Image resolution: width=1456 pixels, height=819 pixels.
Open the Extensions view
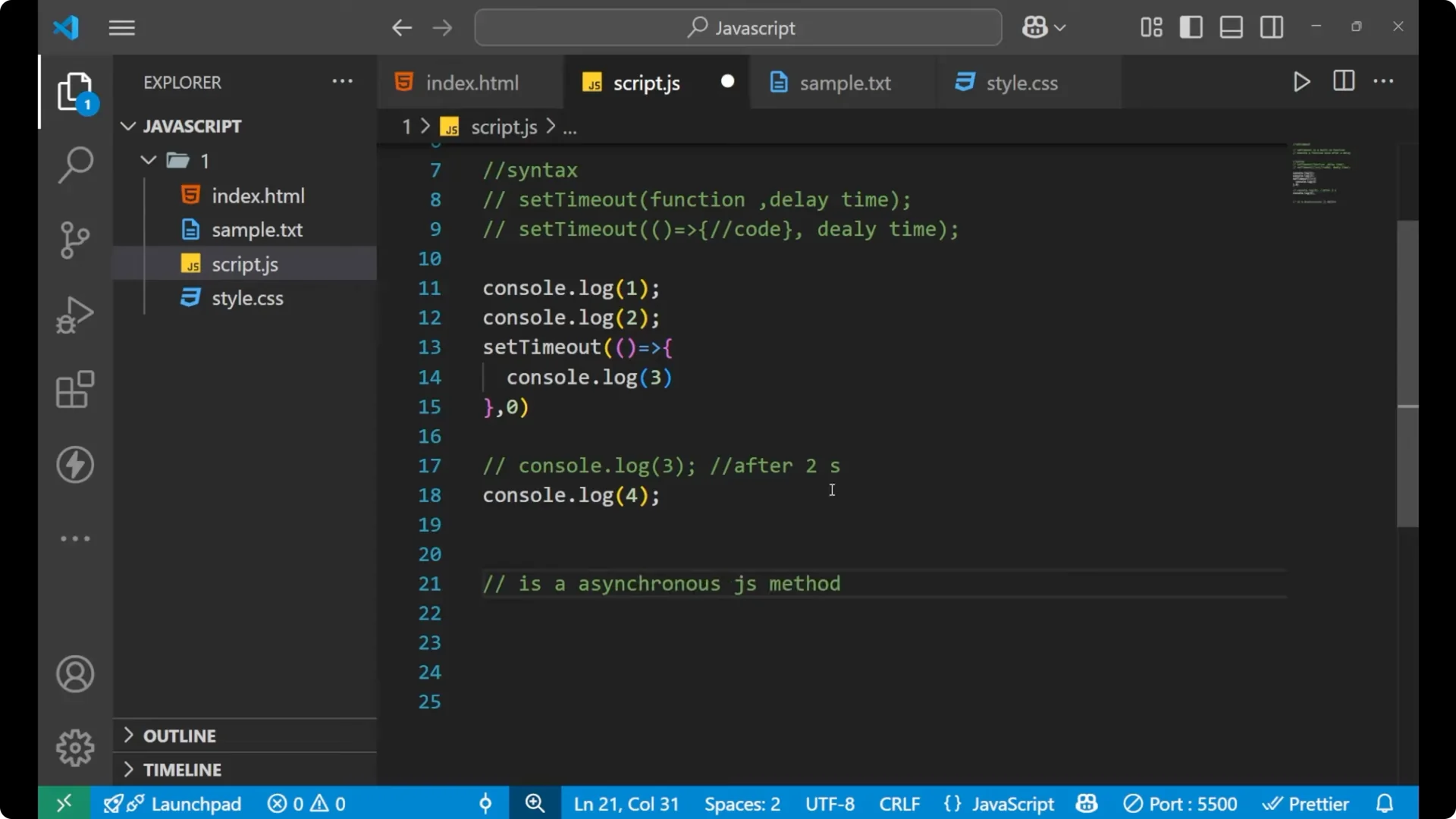tap(75, 389)
